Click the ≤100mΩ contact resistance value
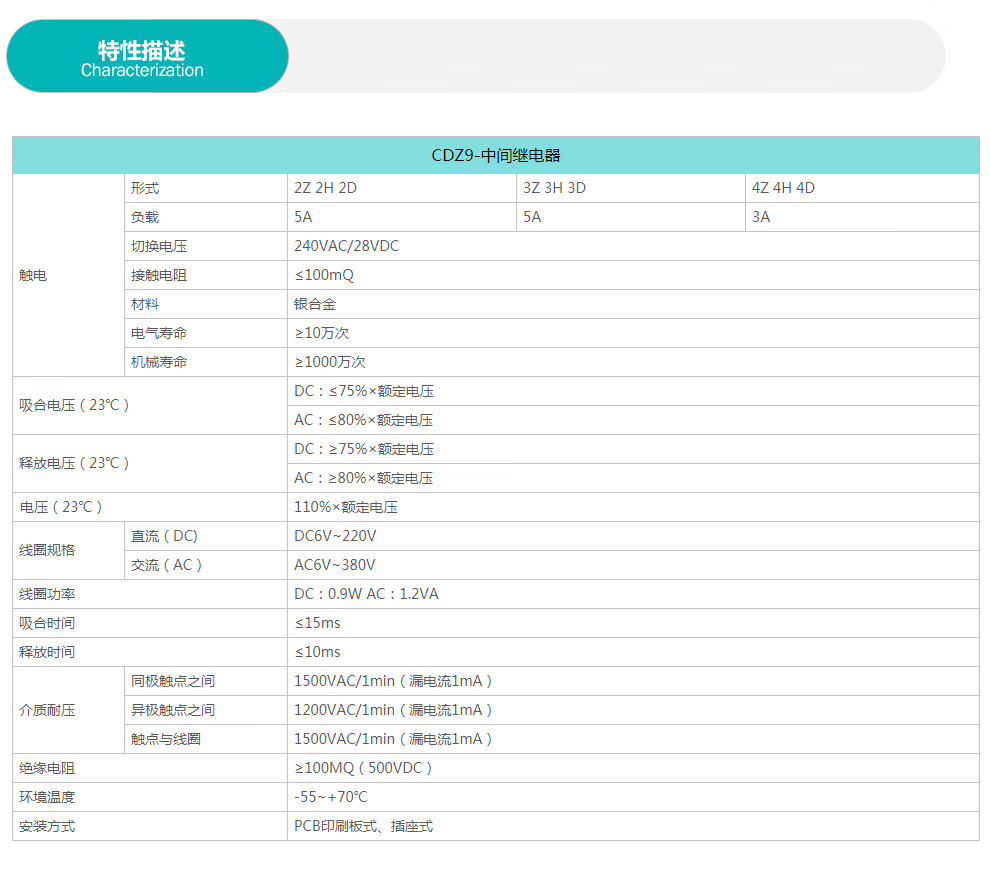Screen dimensions: 990x871 [x=324, y=275]
